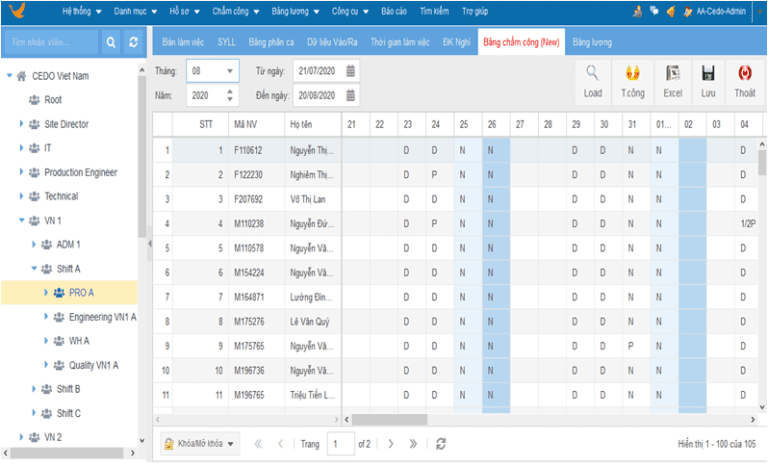
Task: Open calendar picker for Đến ngày
Action: (351, 95)
